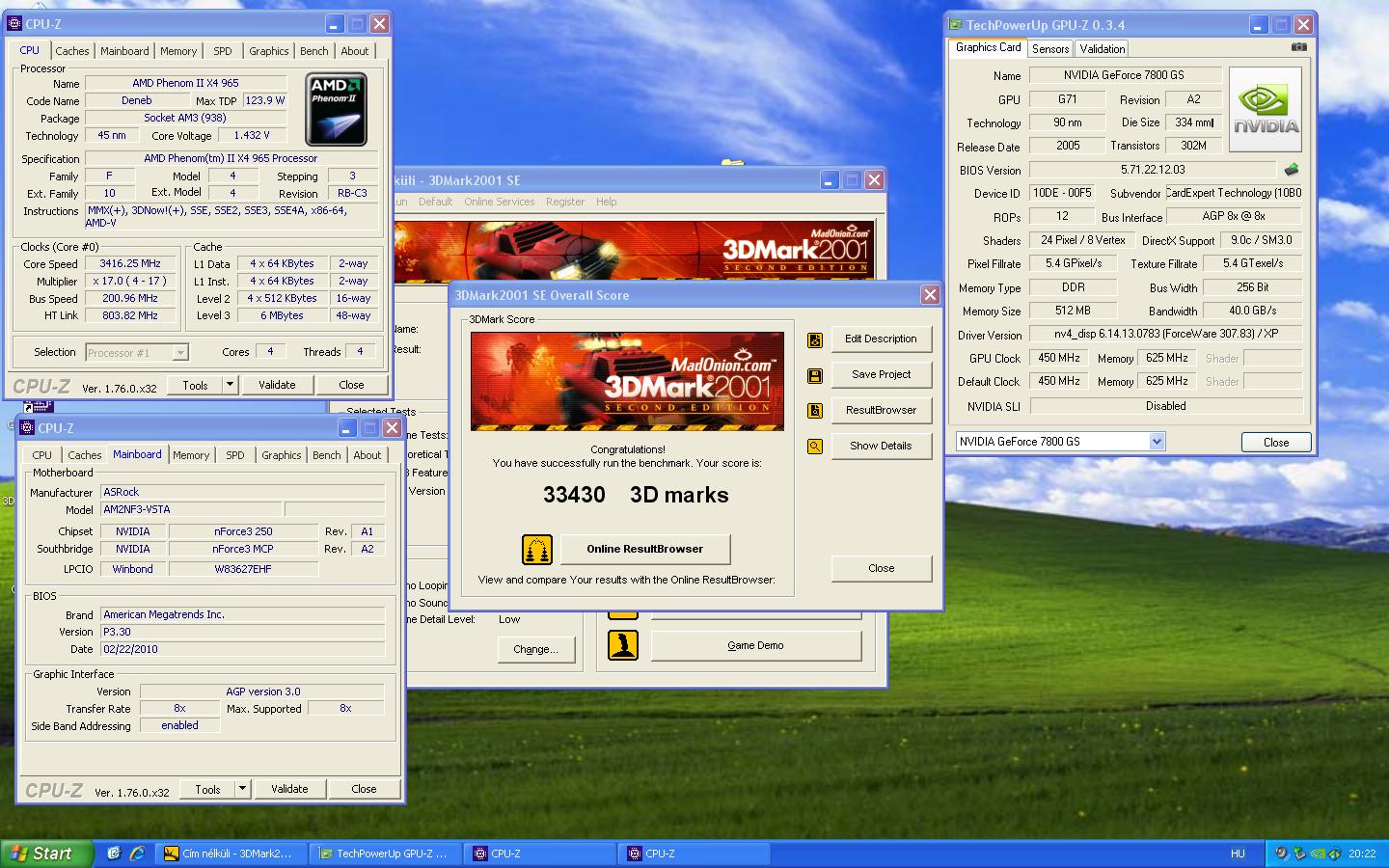Click the Show Details button

point(881,447)
